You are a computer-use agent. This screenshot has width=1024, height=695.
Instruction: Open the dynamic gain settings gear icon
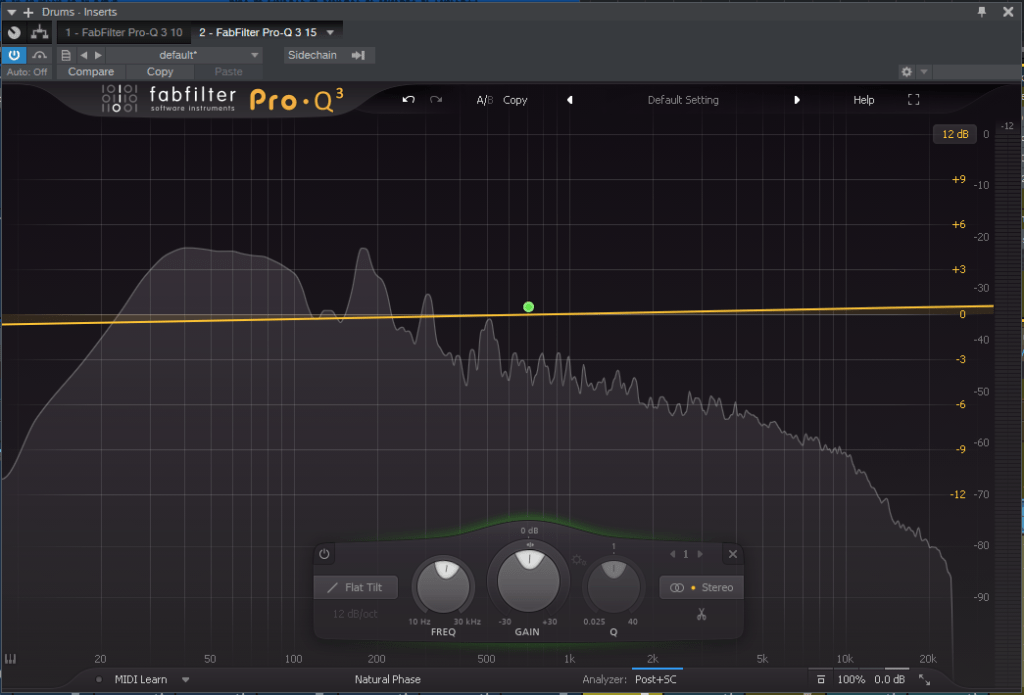point(577,561)
